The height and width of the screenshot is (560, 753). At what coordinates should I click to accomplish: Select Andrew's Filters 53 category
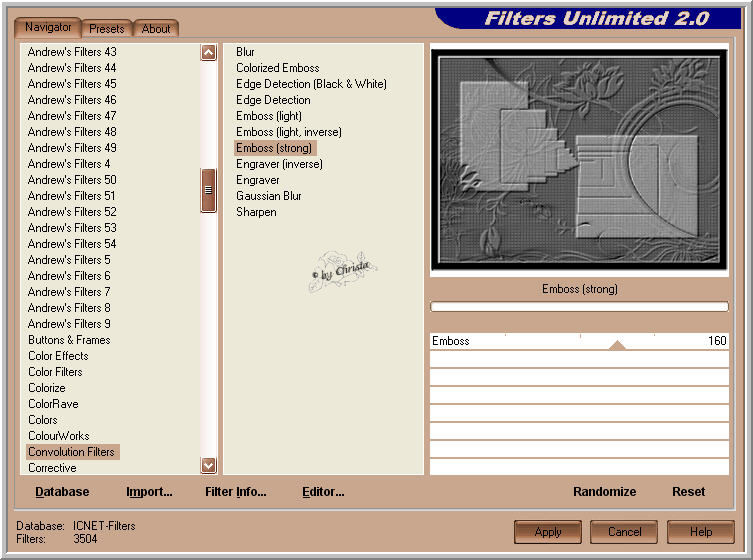(72, 228)
